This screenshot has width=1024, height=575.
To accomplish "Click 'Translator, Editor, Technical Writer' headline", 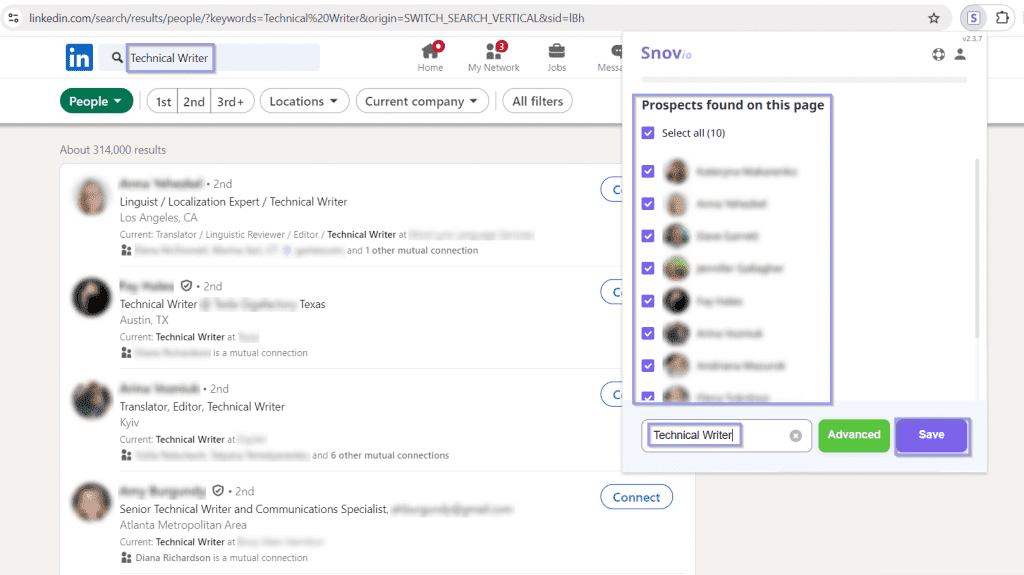I will tap(202, 406).
